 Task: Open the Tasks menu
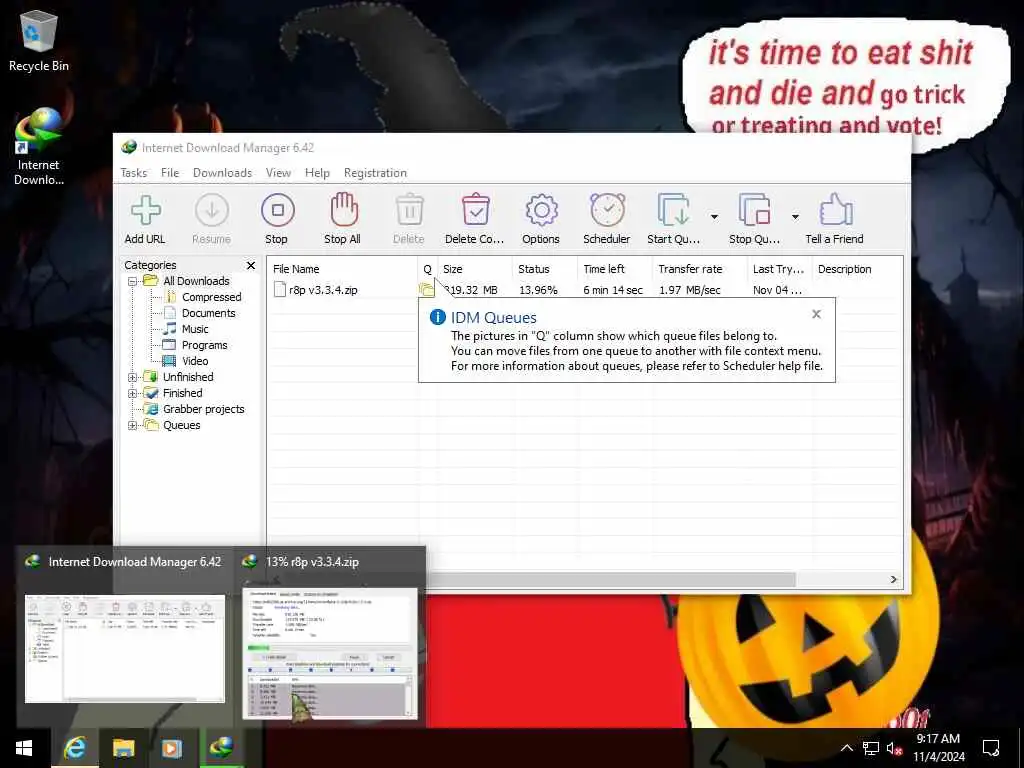click(x=134, y=173)
